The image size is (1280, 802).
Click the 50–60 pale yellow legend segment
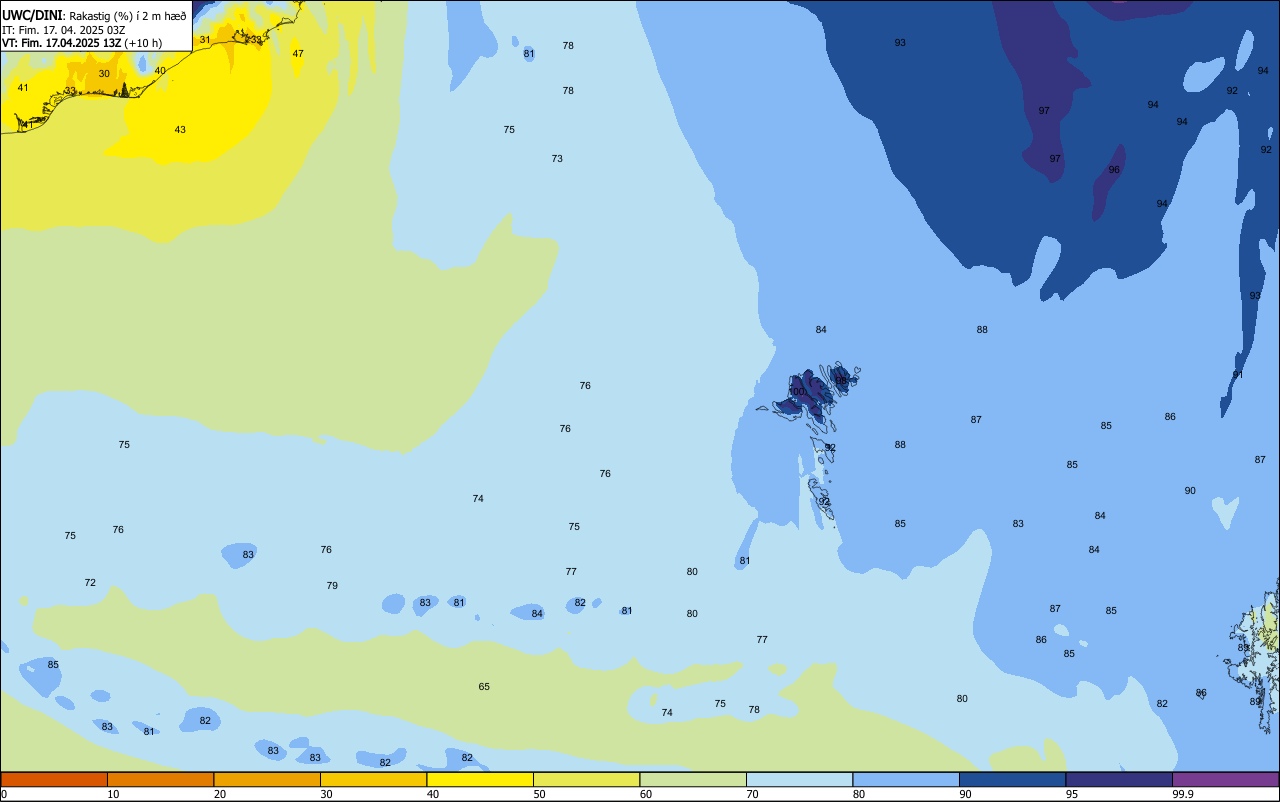(x=586, y=779)
